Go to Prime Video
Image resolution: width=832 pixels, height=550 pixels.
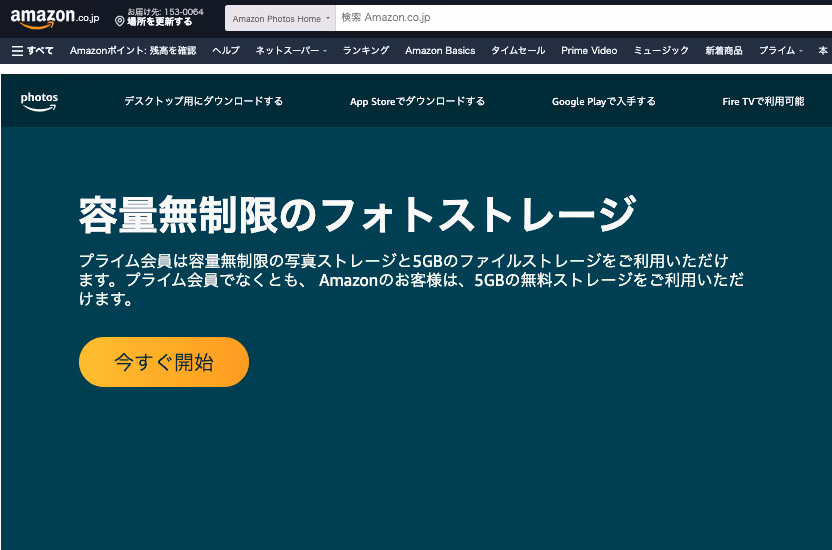589,50
